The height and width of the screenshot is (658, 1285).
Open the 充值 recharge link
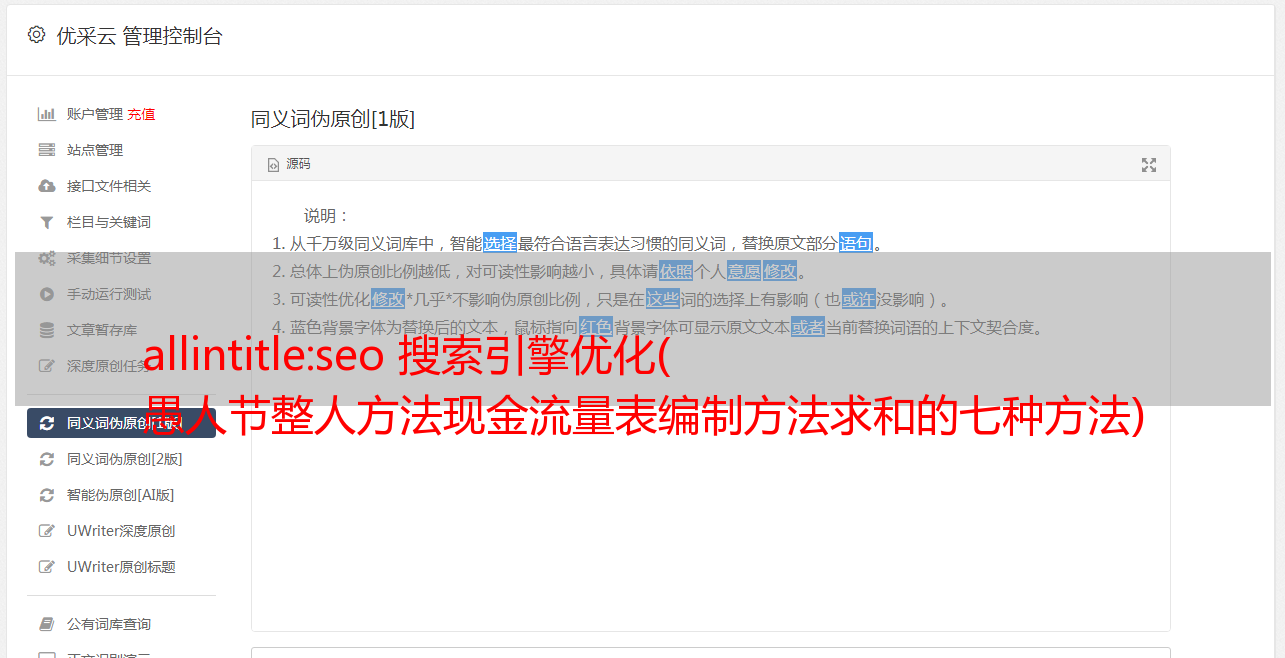pyautogui.click(x=141, y=114)
